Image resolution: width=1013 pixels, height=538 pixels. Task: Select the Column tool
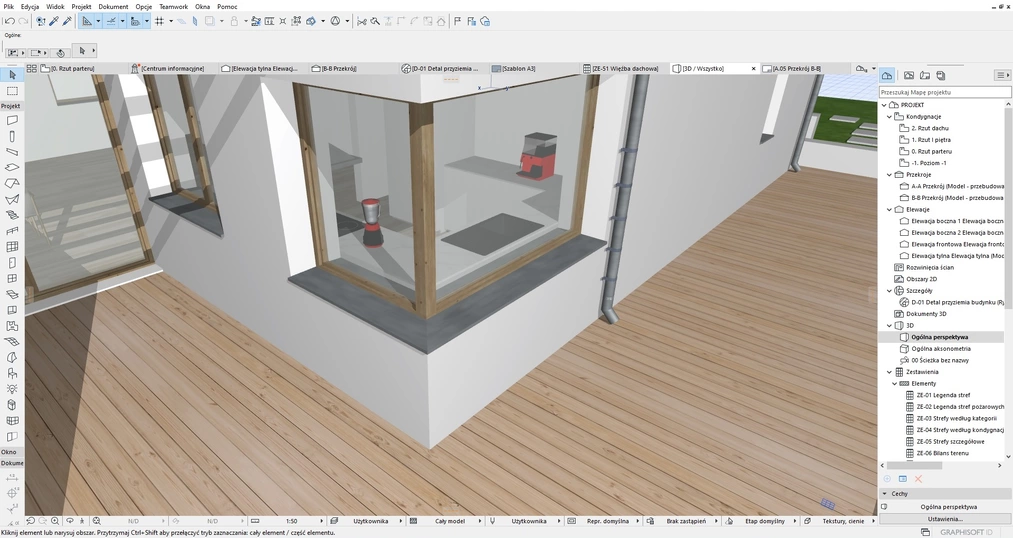(12, 136)
